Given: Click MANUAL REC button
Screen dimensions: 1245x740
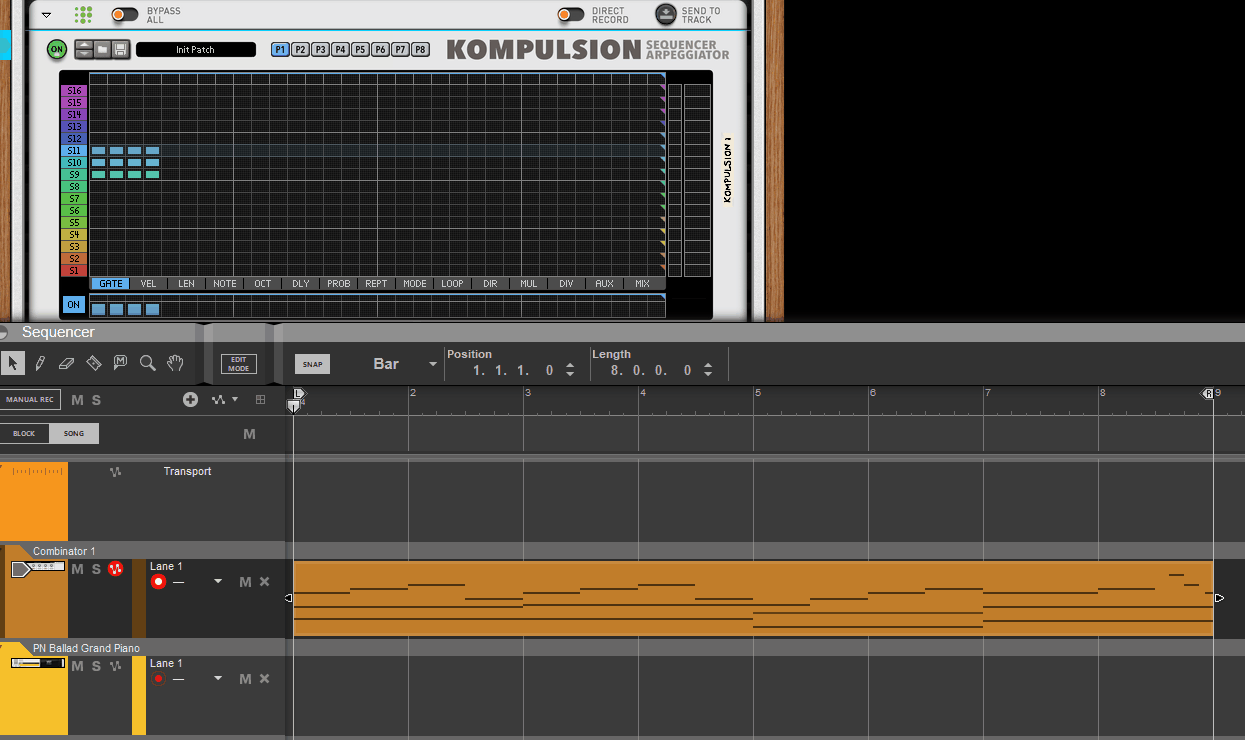Looking at the screenshot, I should (30, 400).
